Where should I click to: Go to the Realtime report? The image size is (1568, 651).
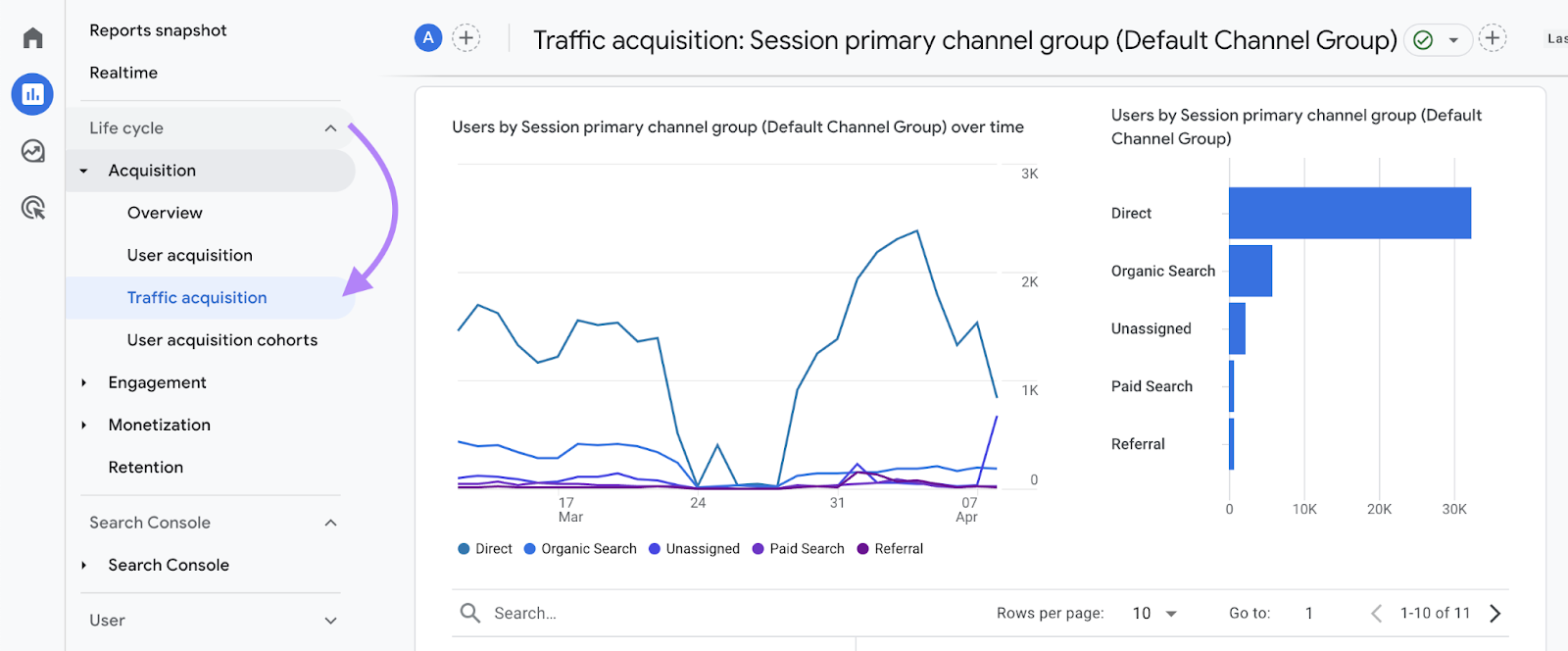[x=122, y=72]
